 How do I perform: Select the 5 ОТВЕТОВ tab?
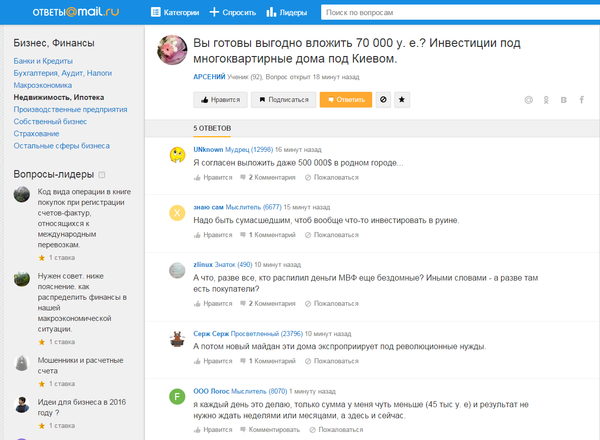(x=212, y=129)
